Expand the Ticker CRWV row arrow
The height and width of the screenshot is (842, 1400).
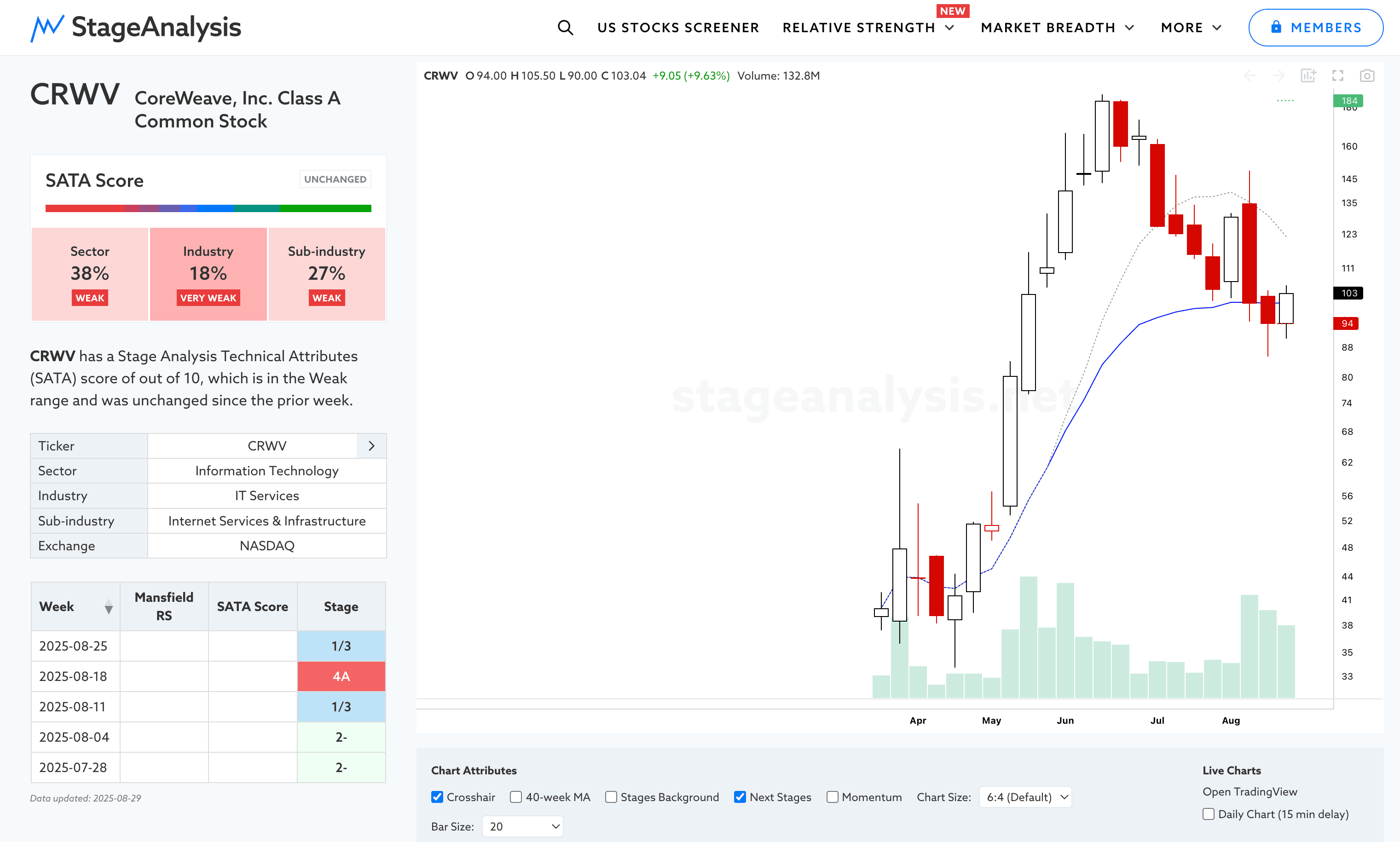pyautogui.click(x=371, y=446)
